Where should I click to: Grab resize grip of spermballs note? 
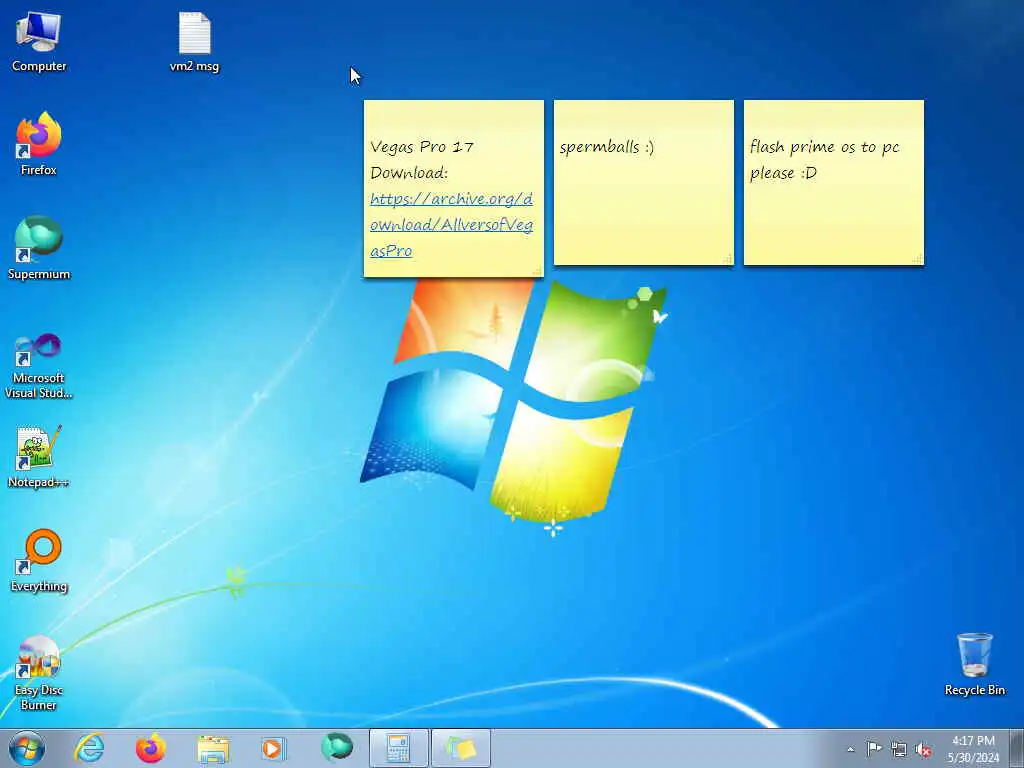(728, 259)
